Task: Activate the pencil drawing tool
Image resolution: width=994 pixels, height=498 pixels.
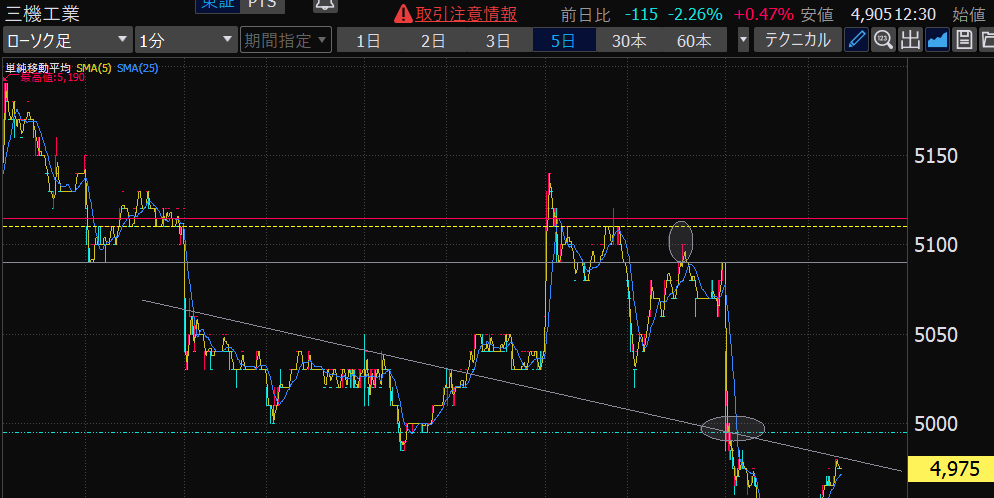Action: (857, 40)
